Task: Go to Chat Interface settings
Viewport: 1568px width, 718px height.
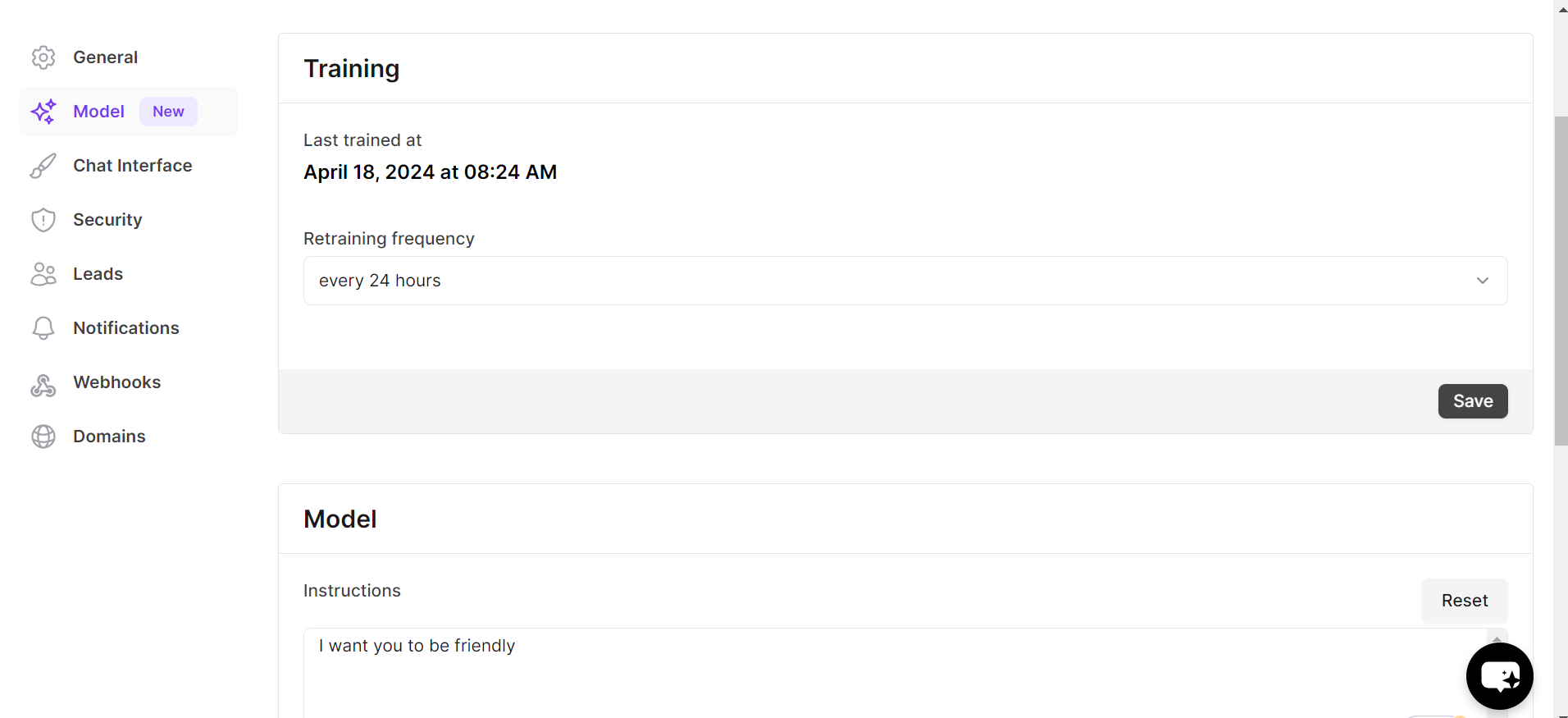Action: click(133, 166)
